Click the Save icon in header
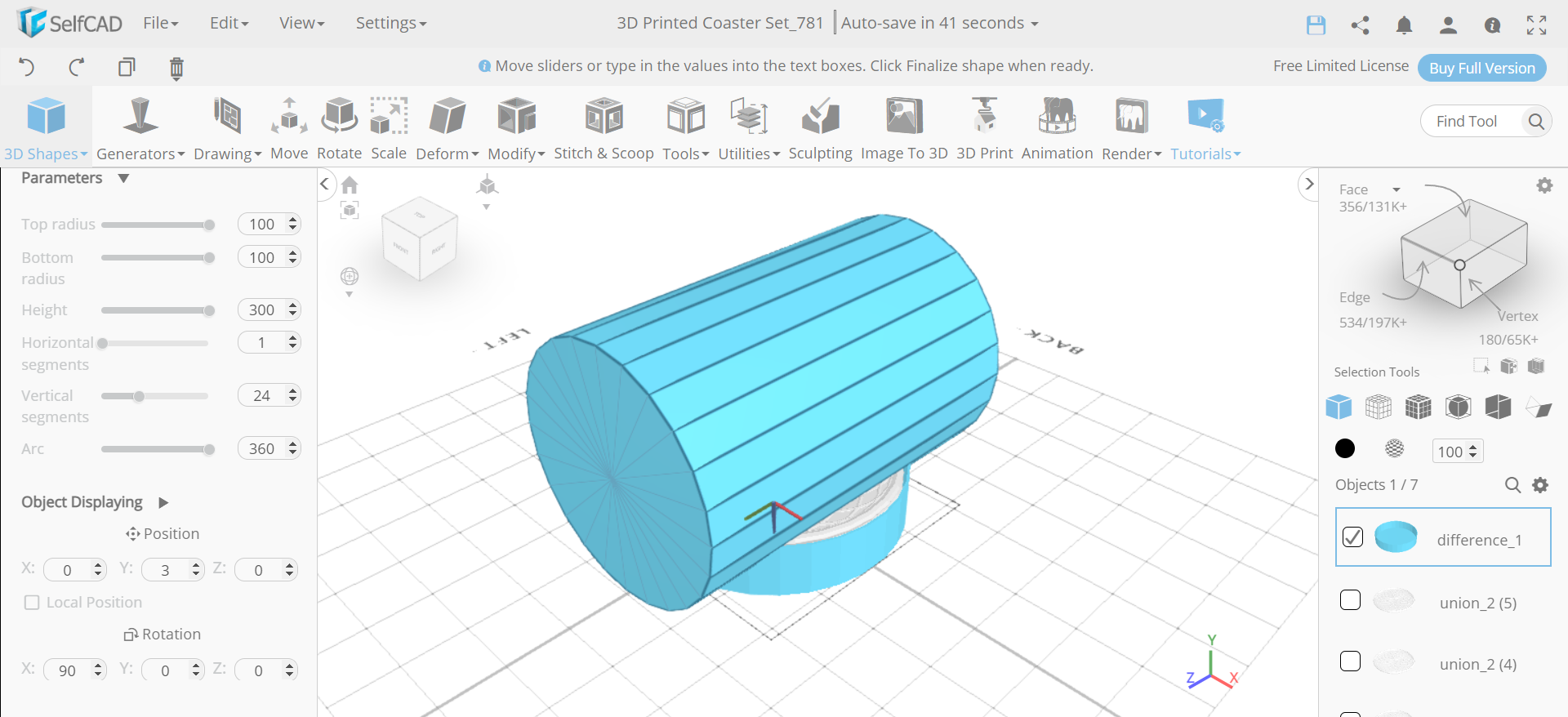 click(1316, 24)
